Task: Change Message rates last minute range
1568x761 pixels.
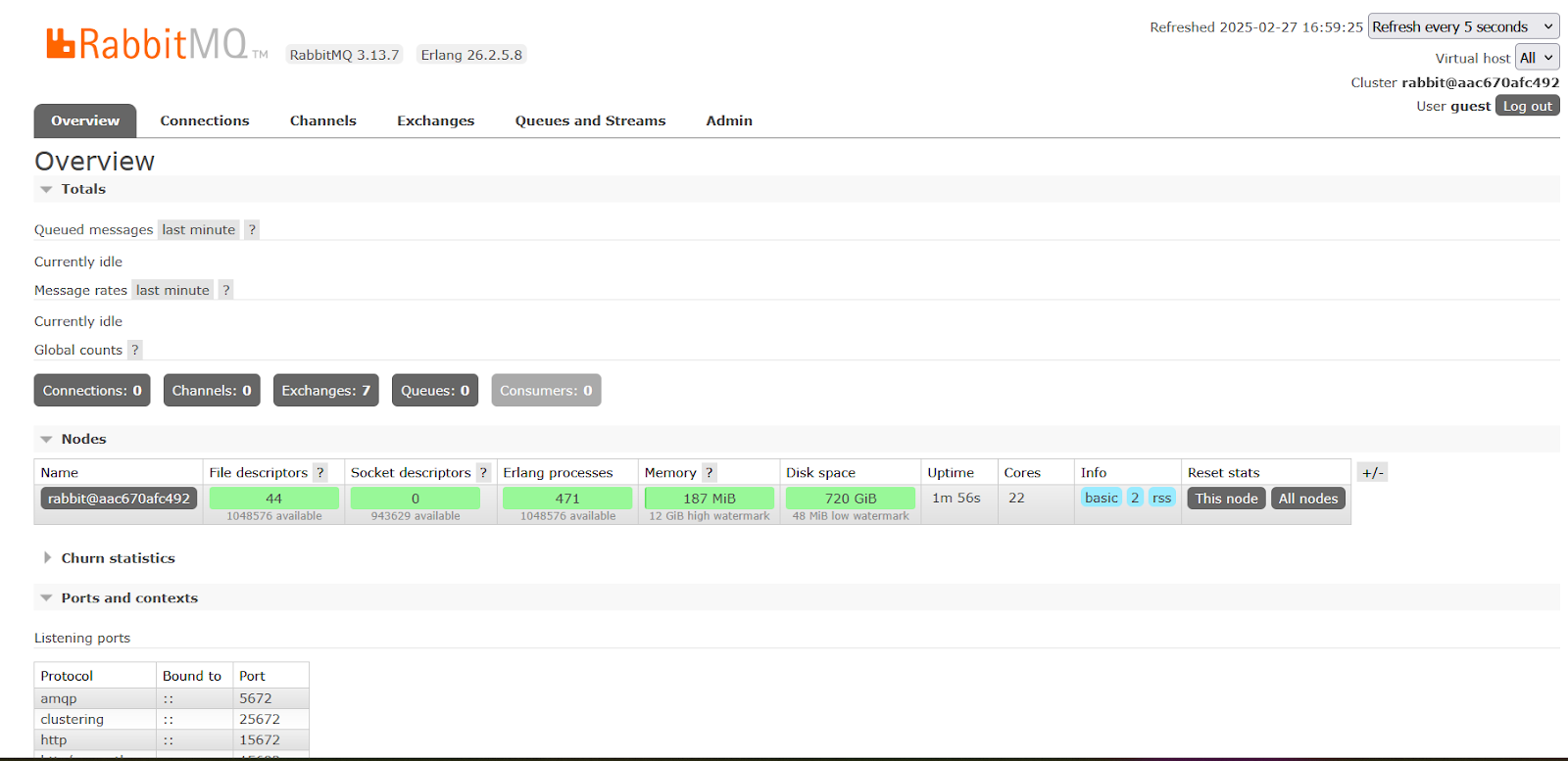Action: tap(172, 290)
